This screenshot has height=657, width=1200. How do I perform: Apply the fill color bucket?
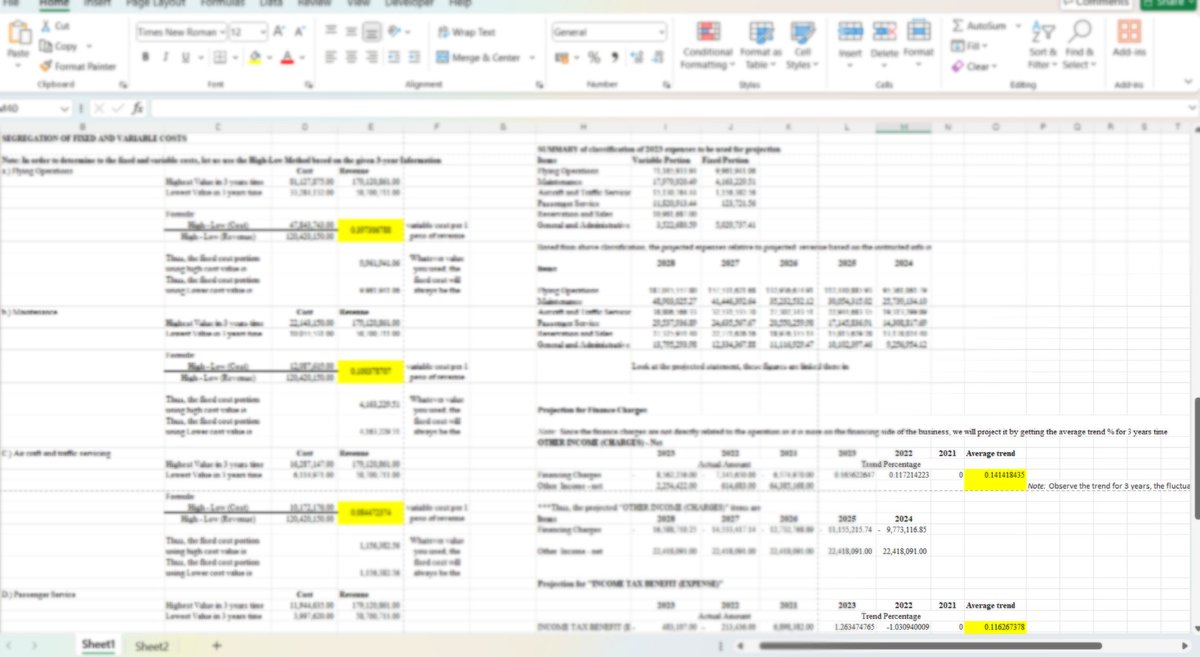(x=256, y=57)
